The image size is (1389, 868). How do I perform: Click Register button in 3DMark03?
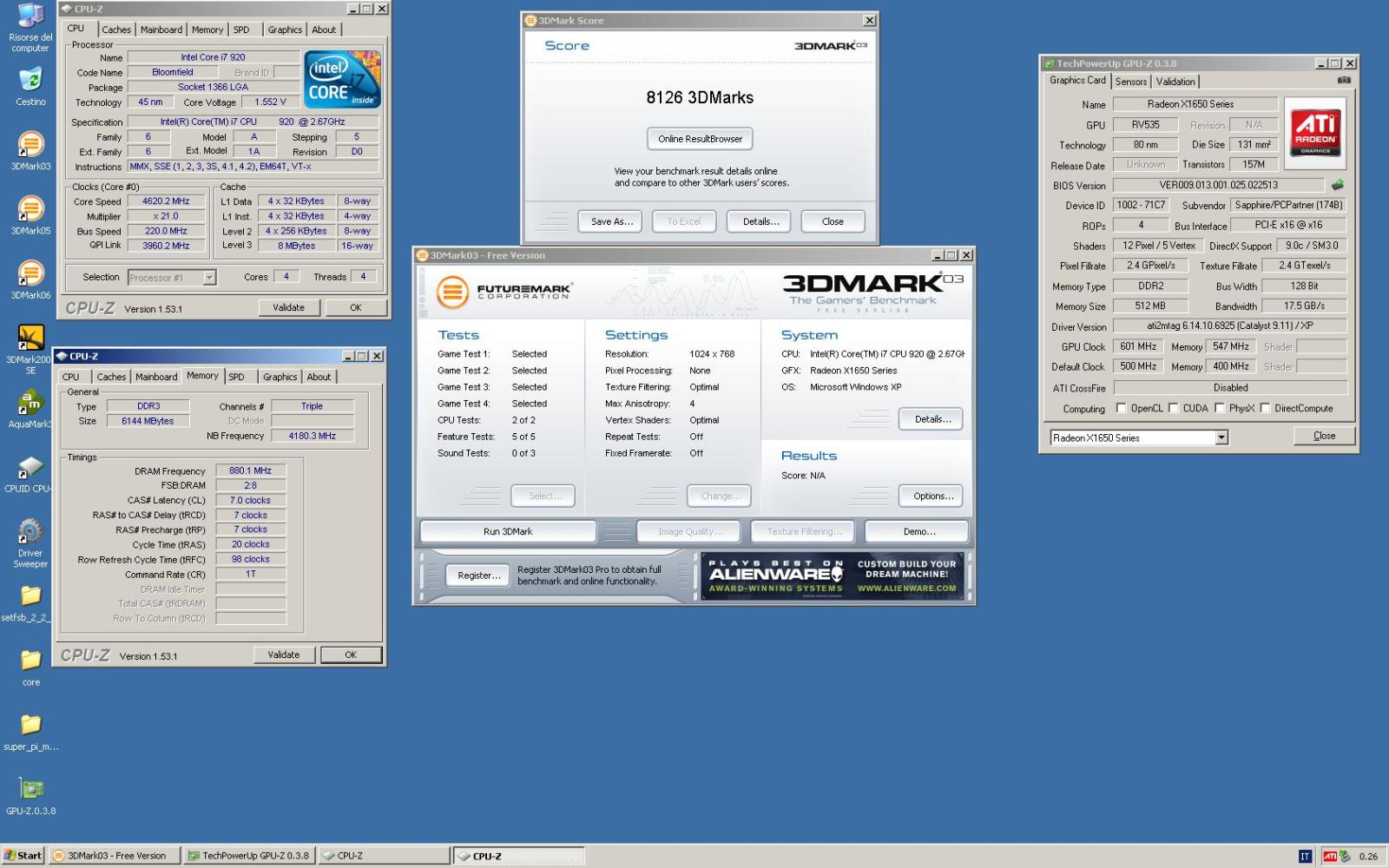pyautogui.click(x=478, y=575)
